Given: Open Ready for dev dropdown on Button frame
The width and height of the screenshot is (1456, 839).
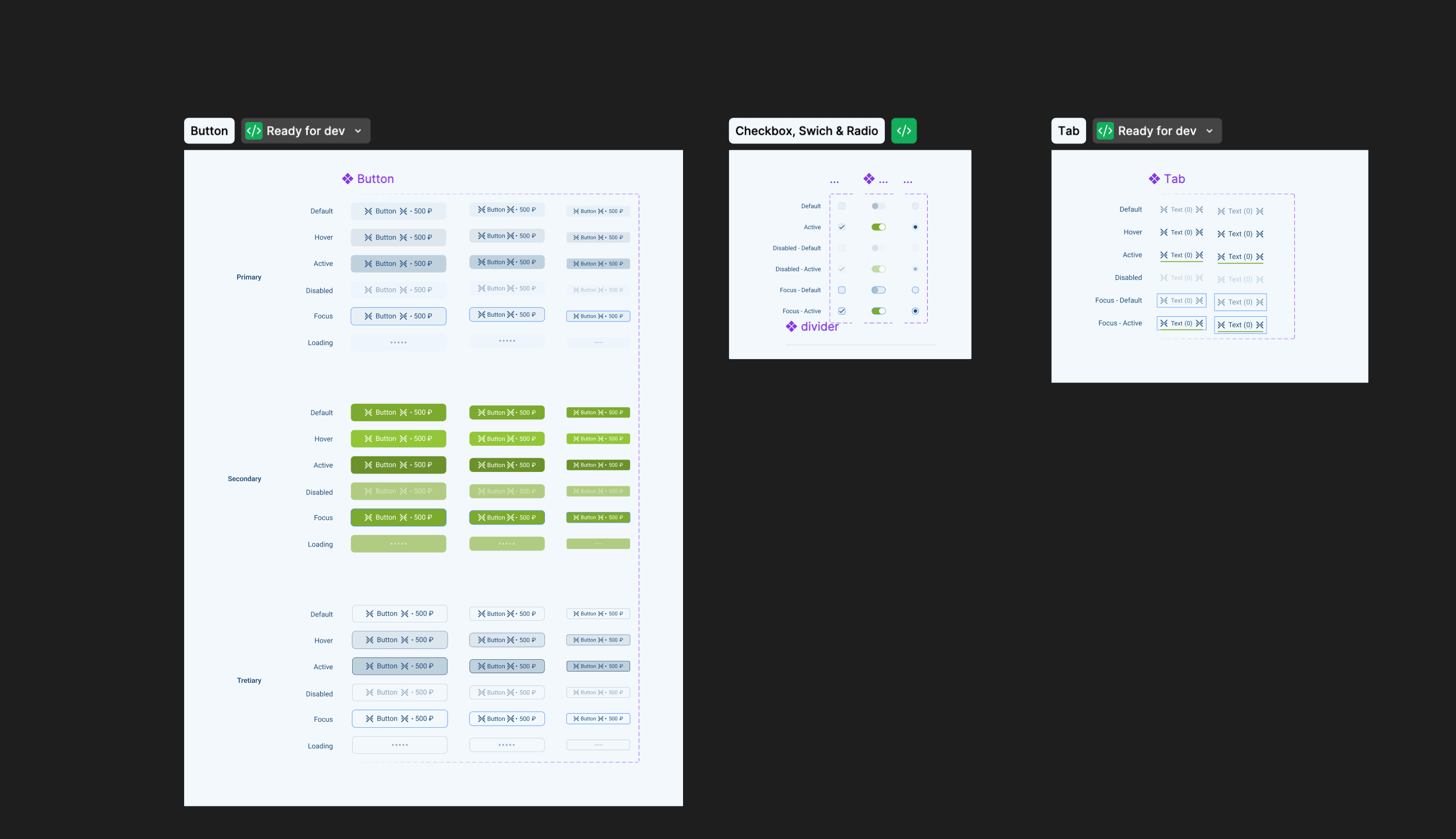Looking at the screenshot, I should click(x=358, y=131).
